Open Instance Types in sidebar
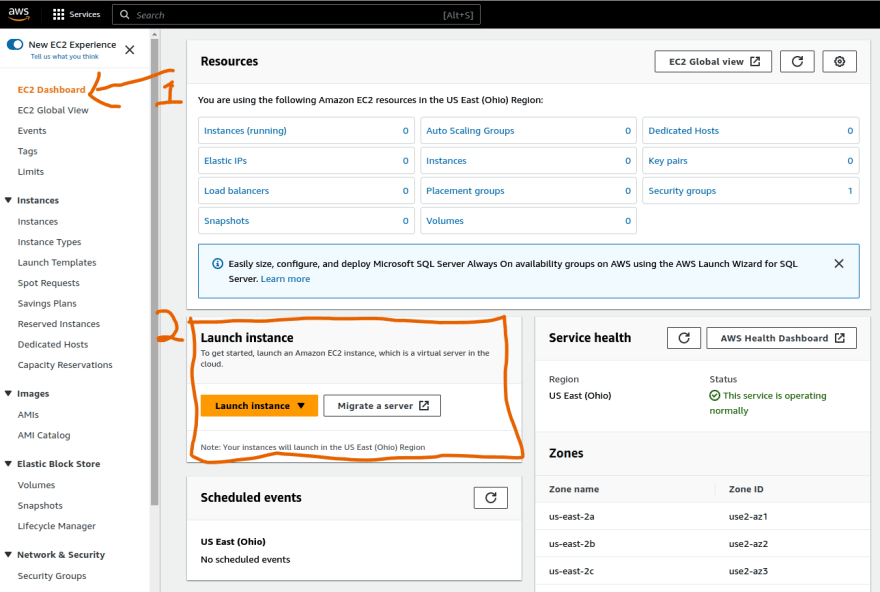 click(x=49, y=242)
